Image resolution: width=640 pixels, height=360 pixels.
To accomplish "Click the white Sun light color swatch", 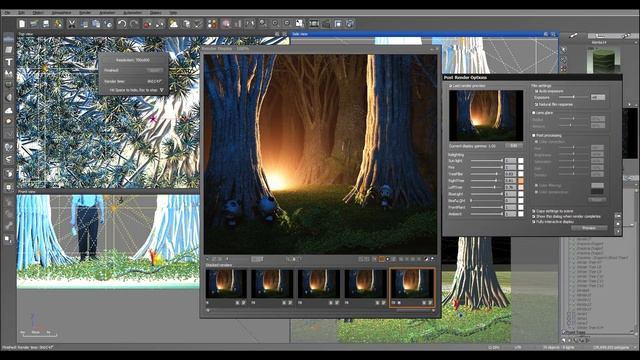I will 521,161.
